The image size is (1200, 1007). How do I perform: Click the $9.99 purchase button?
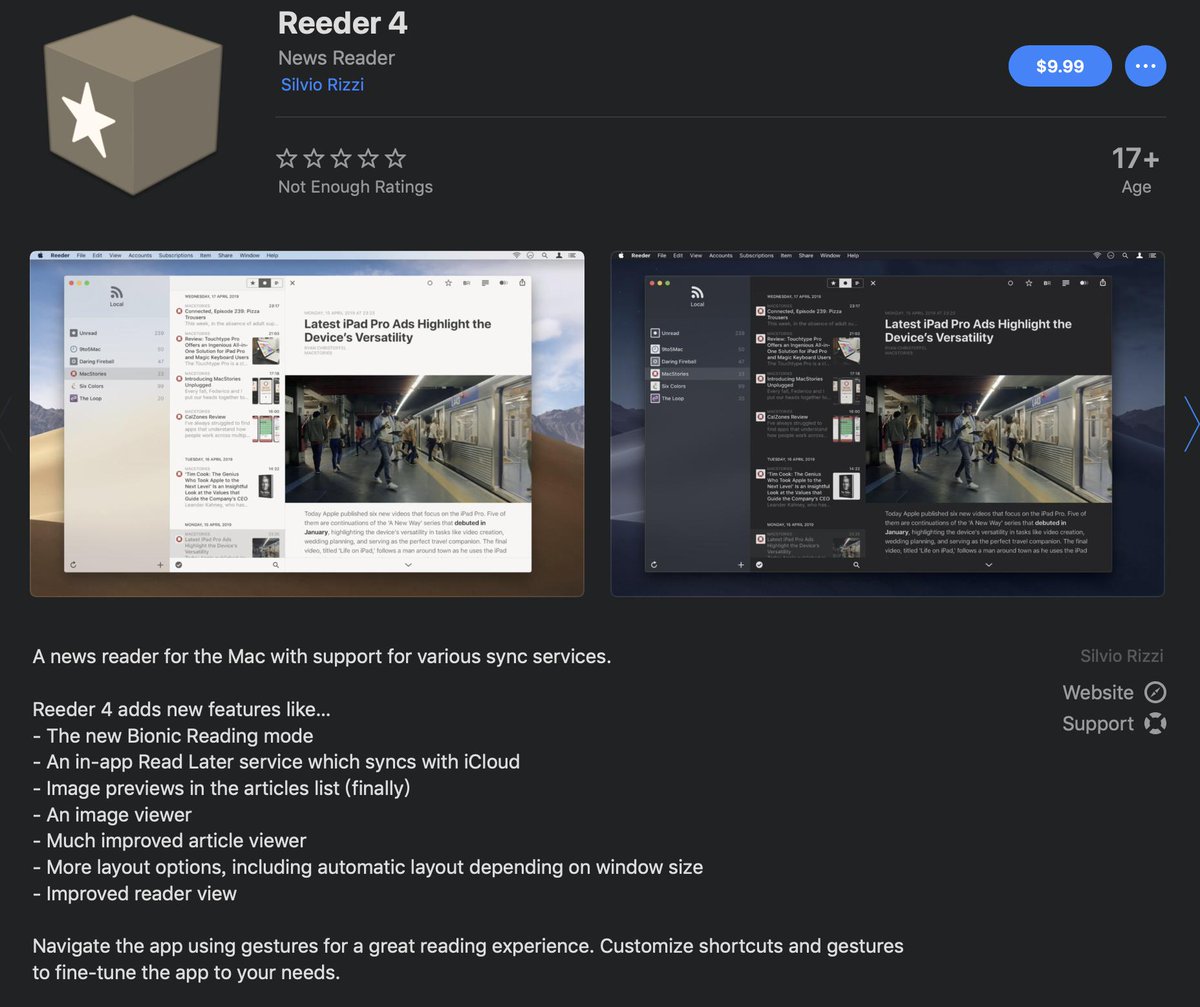pyautogui.click(x=1060, y=66)
